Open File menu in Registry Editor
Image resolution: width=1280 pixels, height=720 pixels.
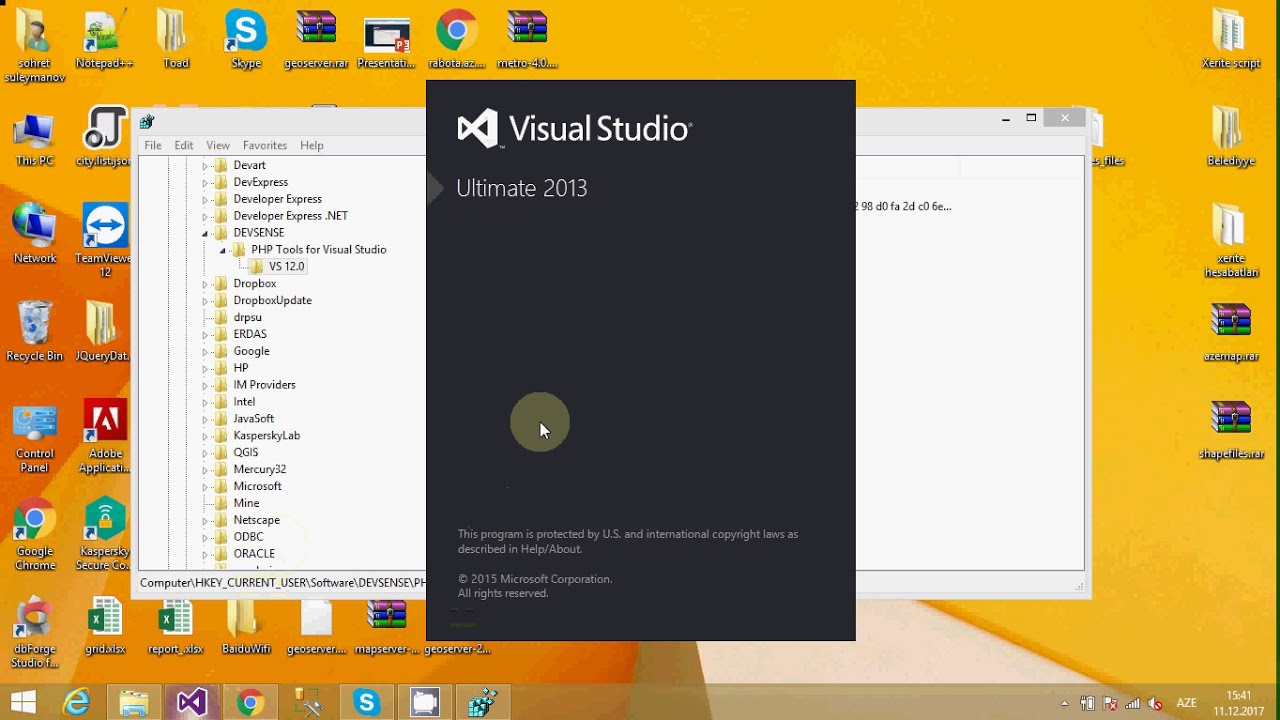[x=153, y=145]
